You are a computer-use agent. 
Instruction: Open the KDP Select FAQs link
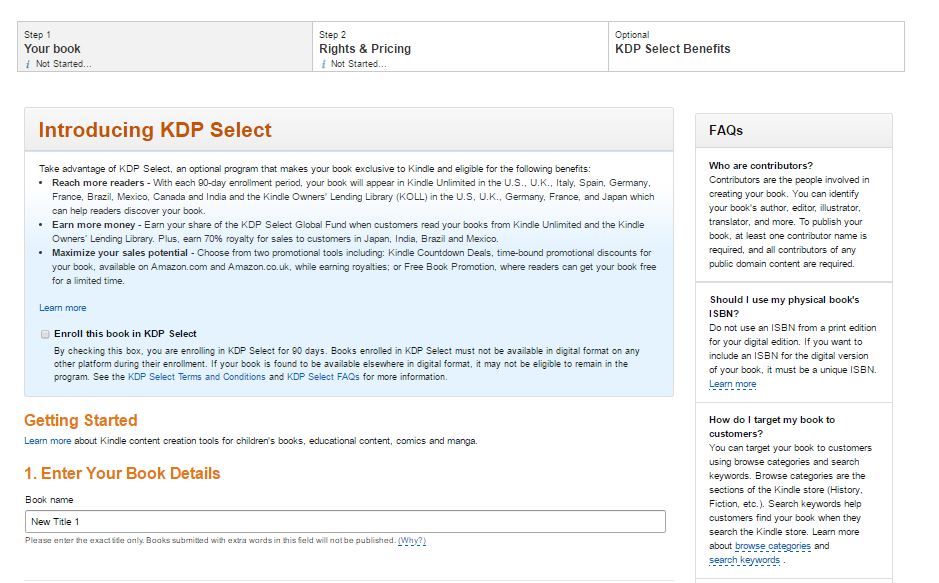pos(320,378)
